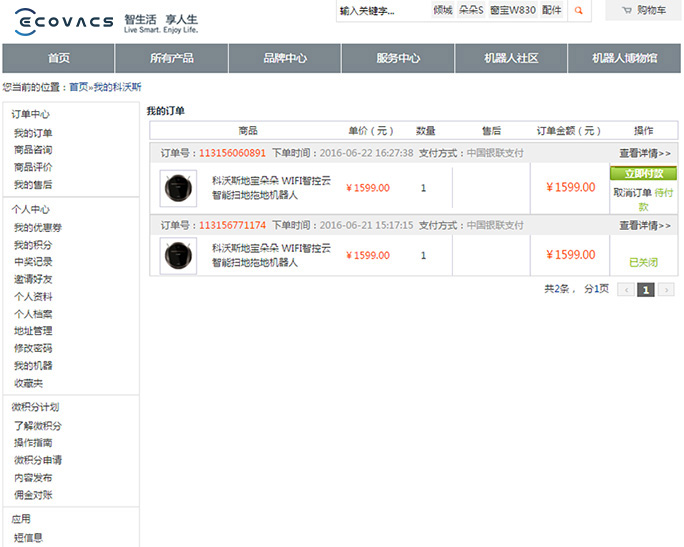Viewport: 684px width, 547px height.
Task: View details of order 113156771174
Action: click(x=645, y=225)
